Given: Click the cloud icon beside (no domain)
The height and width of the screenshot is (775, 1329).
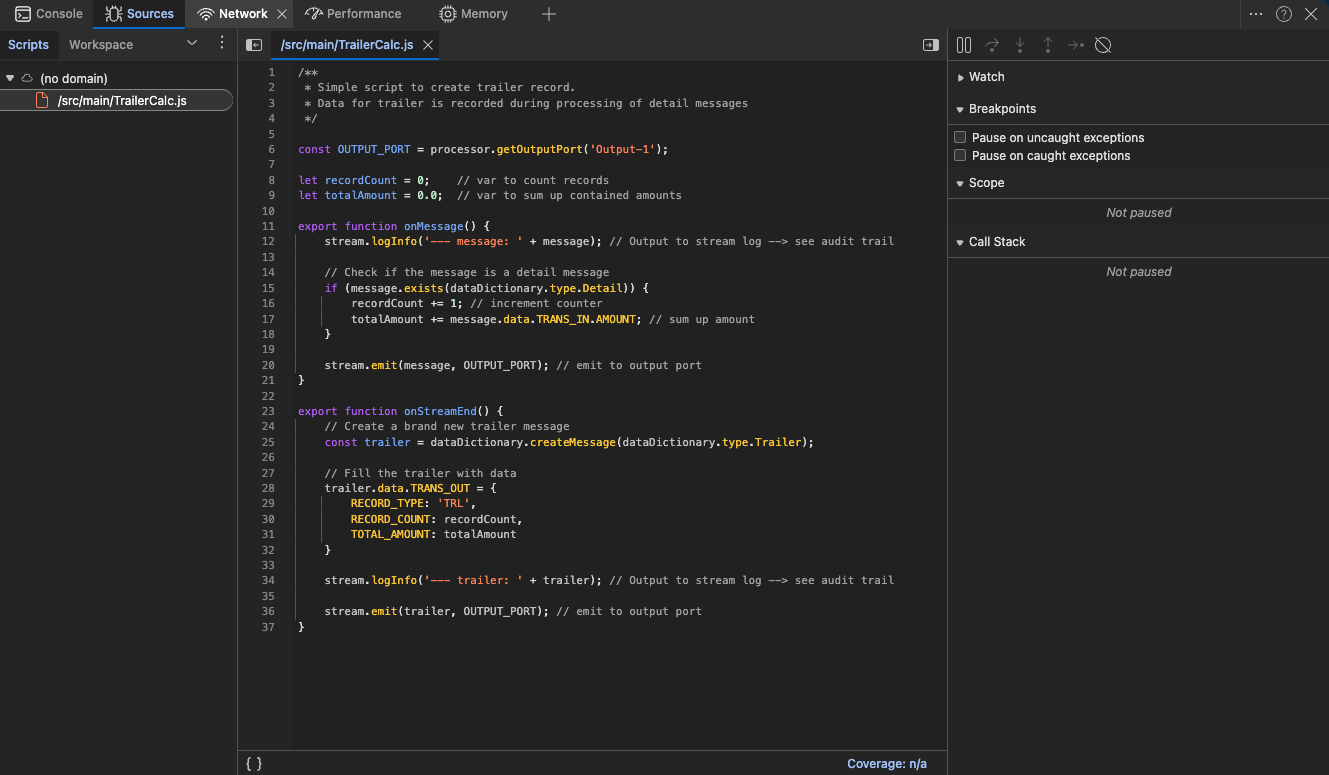Looking at the screenshot, I should (x=27, y=78).
